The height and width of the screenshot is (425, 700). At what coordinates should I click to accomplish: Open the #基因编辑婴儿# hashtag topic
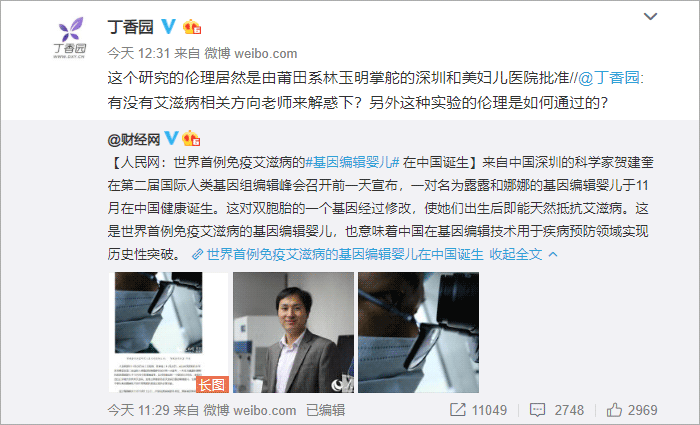click(352, 162)
